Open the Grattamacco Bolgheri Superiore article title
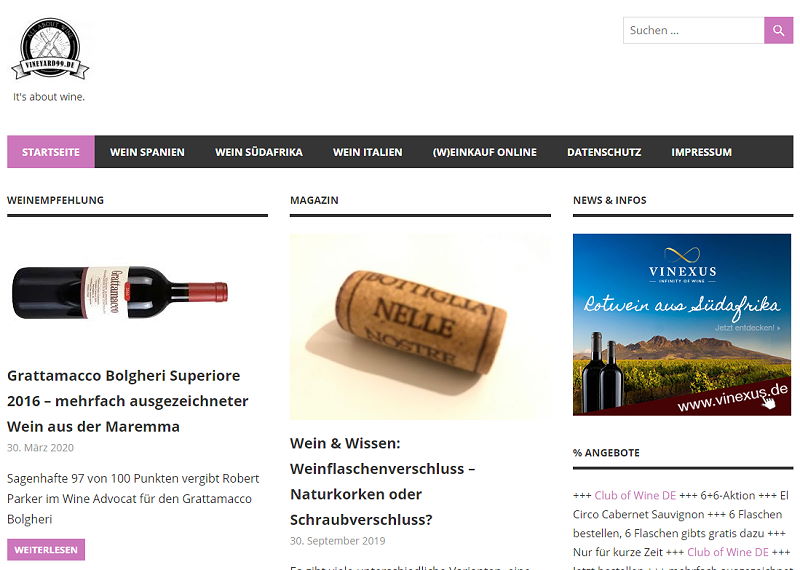800x570 pixels. (x=128, y=401)
